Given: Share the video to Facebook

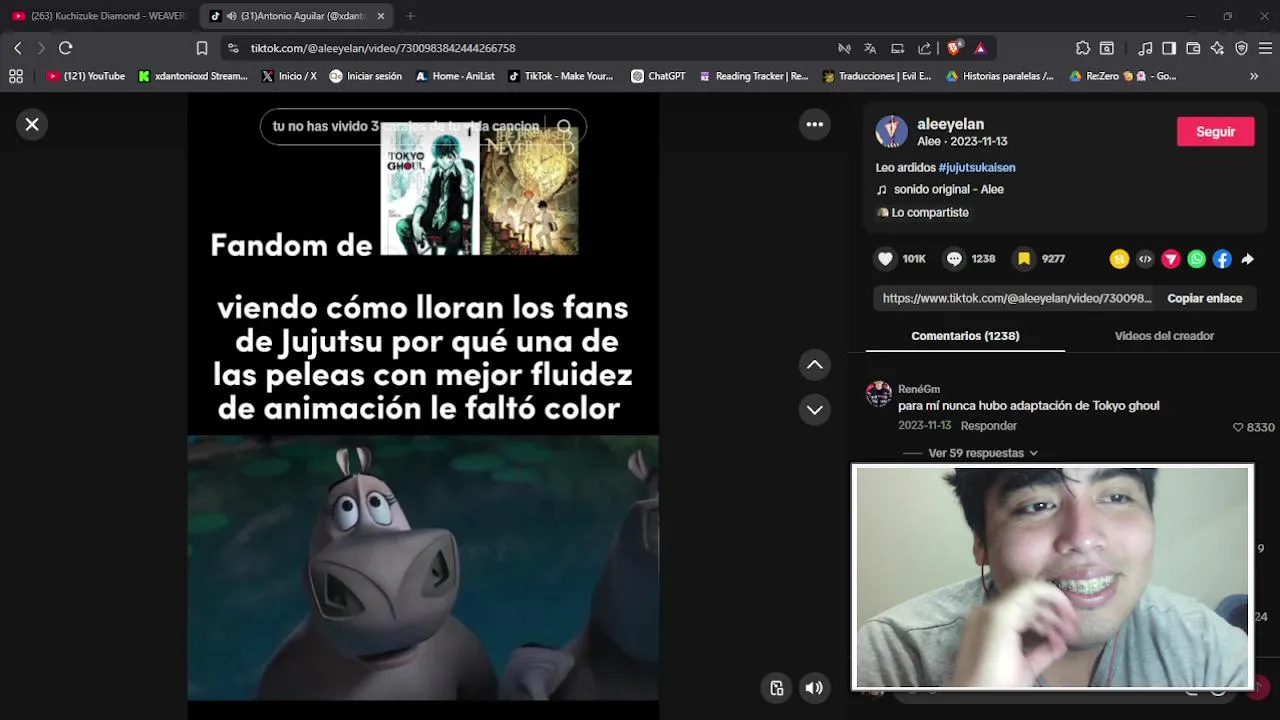Looking at the screenshot, I should 1222,259.
